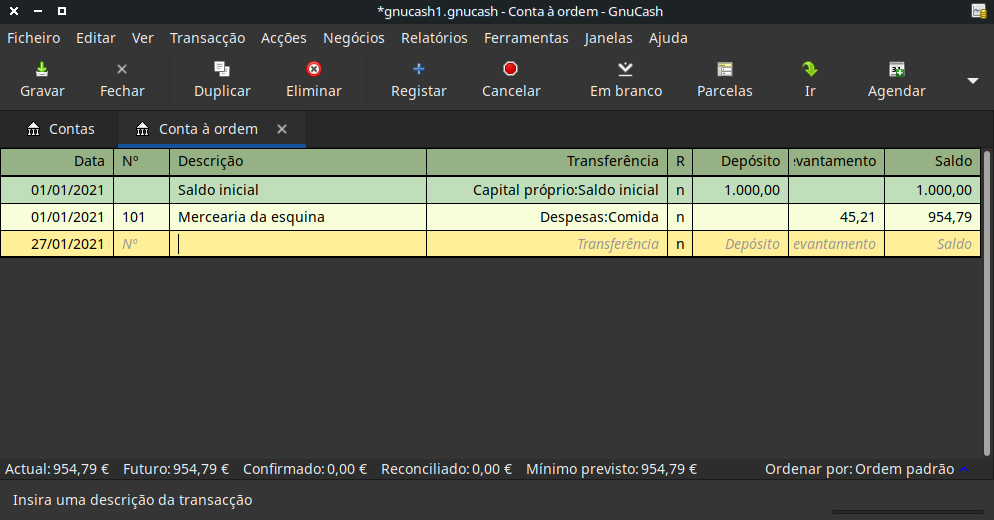The width and height of the screenshot is (994, 520).
Task: Click the Ir jump arrow icon
Action: (x=810, y=70)
